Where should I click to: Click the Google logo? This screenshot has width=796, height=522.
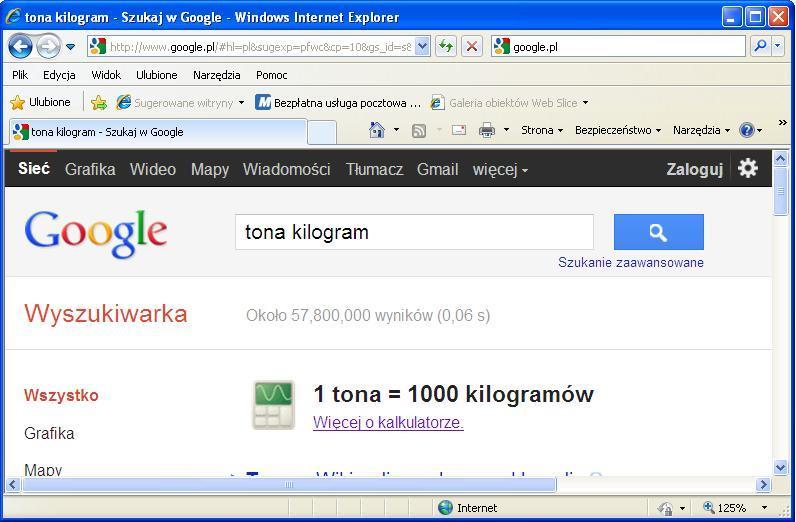(x=95, y=234)
